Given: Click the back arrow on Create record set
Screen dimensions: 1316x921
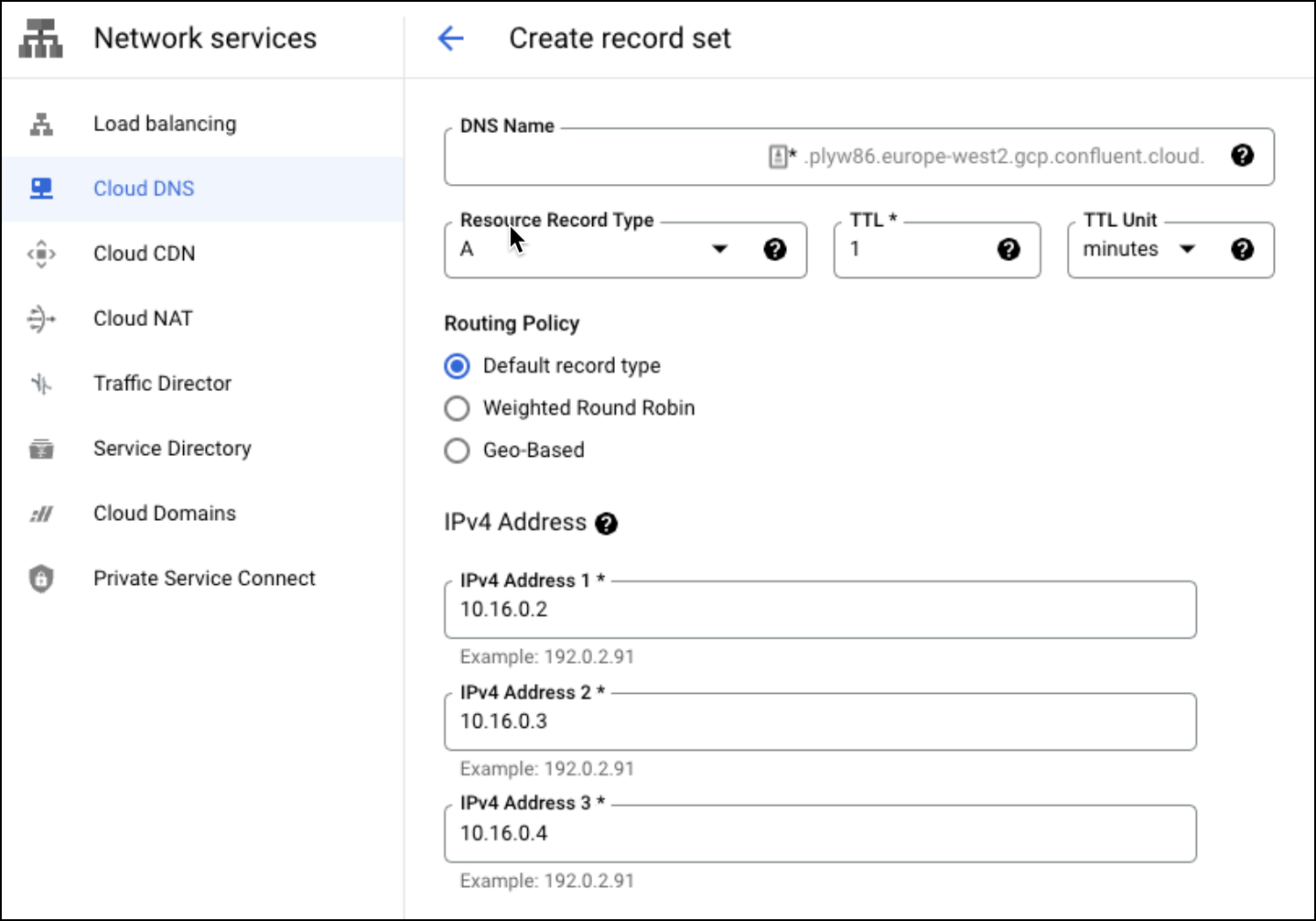Looking at the screenshot, I should 449,38.
